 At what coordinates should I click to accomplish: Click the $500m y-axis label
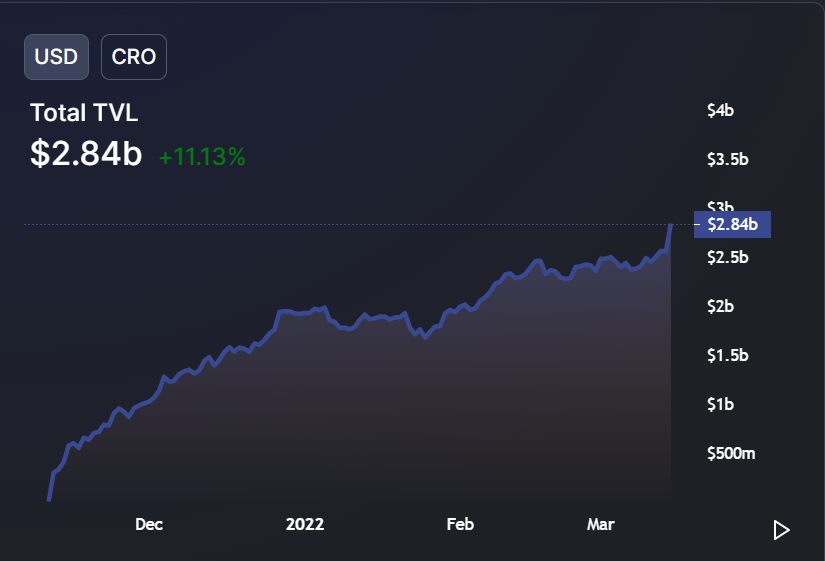[x=731, y=453]
